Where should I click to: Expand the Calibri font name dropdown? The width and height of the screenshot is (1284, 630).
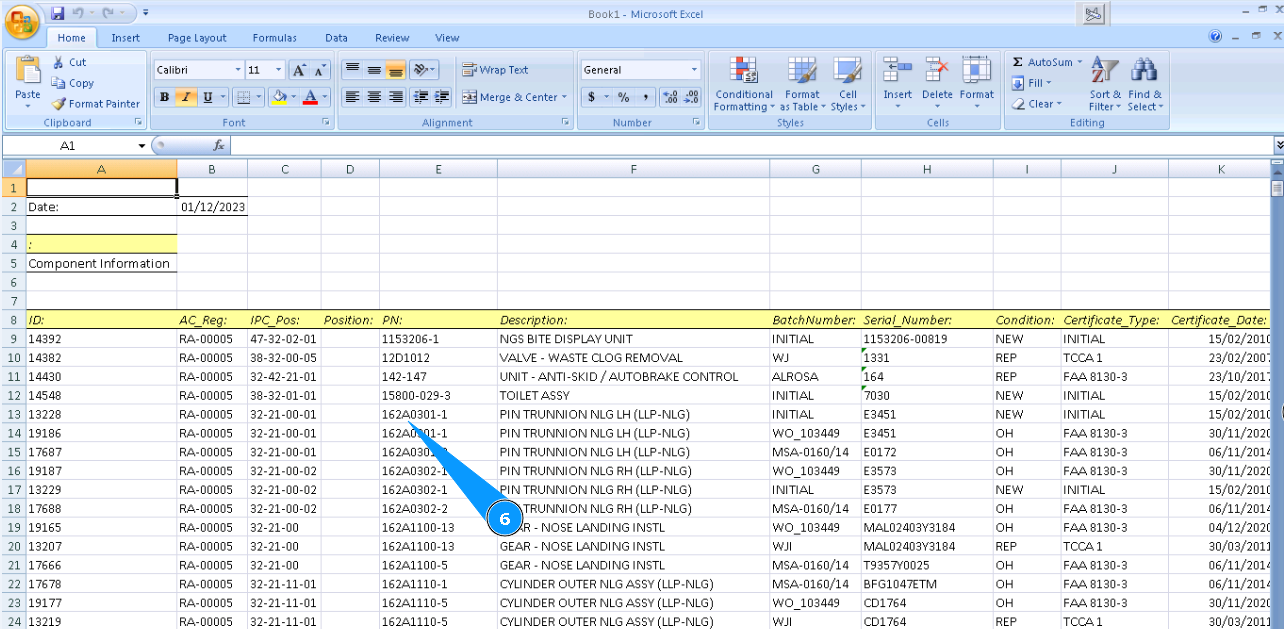pos(238,70)
